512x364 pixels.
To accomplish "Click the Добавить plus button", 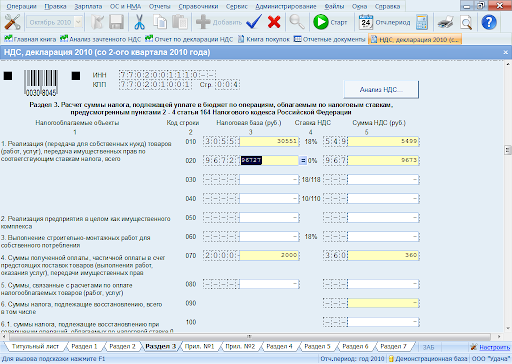I will (219, 22).
